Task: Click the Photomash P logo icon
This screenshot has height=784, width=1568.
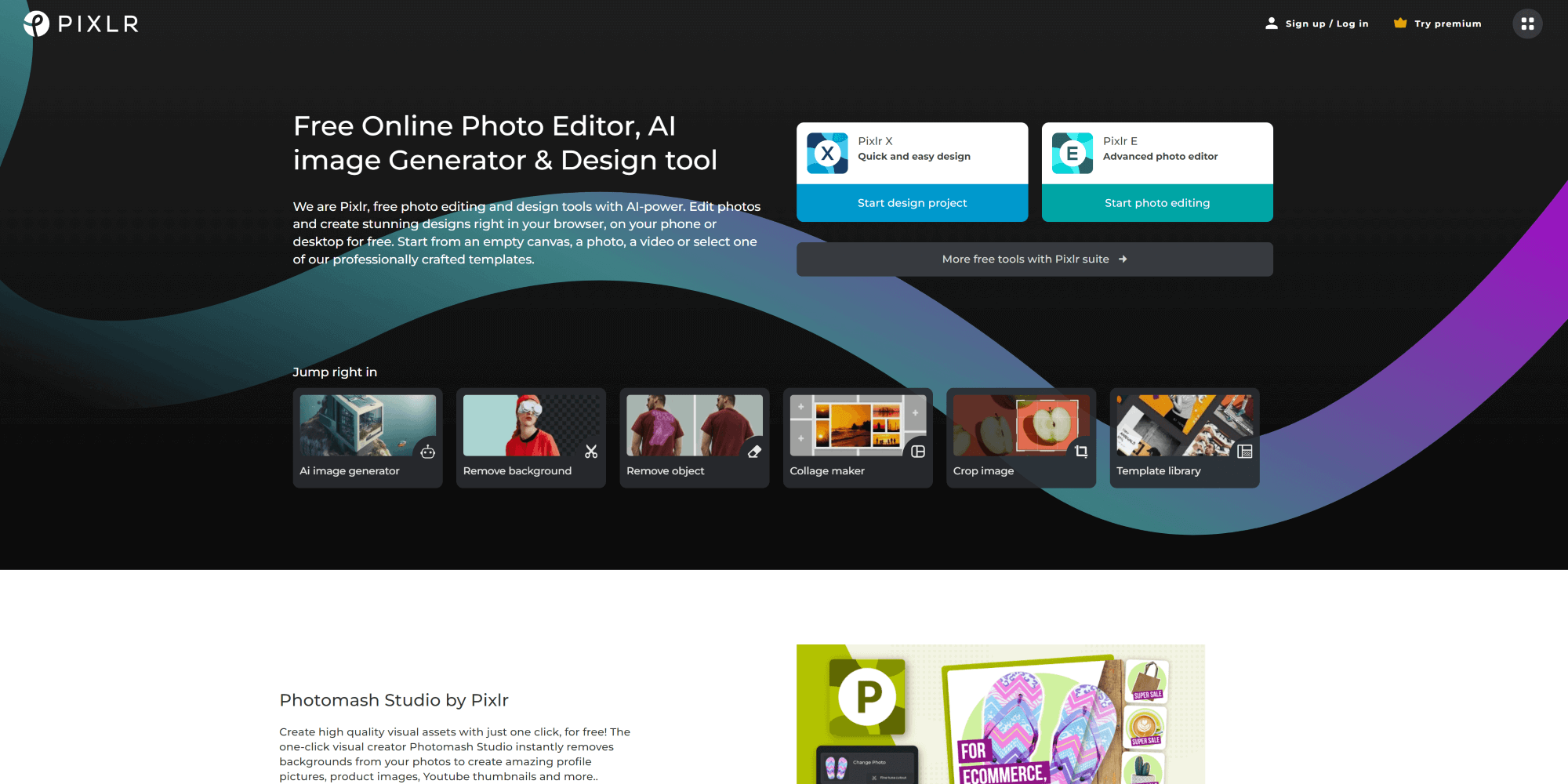Action: [x=868, y=696]
